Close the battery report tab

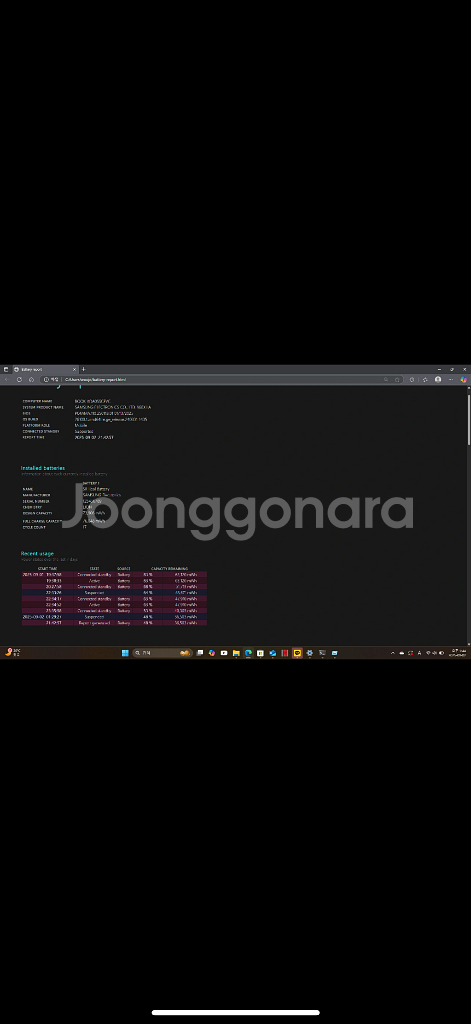(x=74, y=370)
